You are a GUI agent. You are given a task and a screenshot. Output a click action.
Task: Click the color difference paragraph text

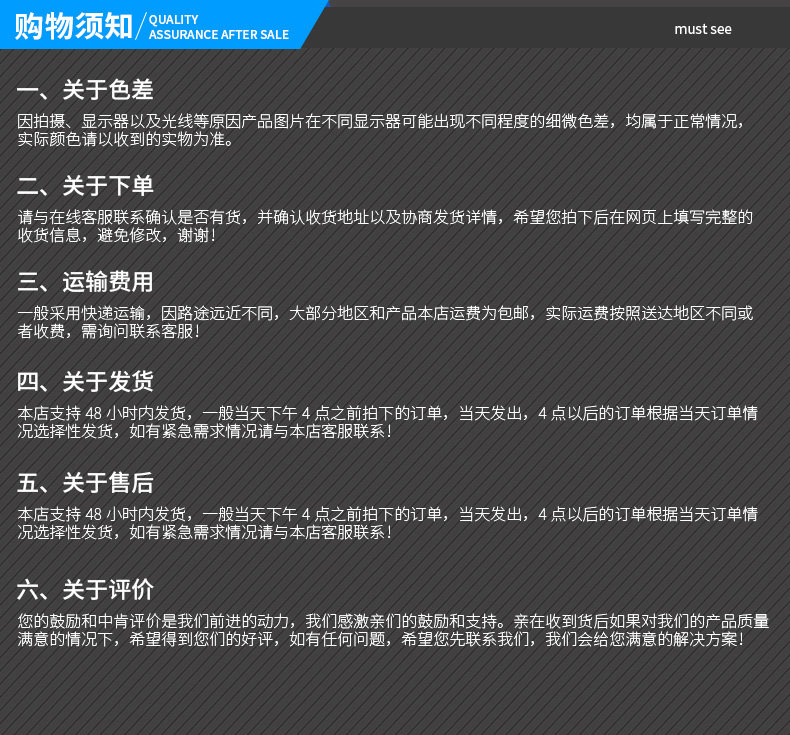(380, 130)
